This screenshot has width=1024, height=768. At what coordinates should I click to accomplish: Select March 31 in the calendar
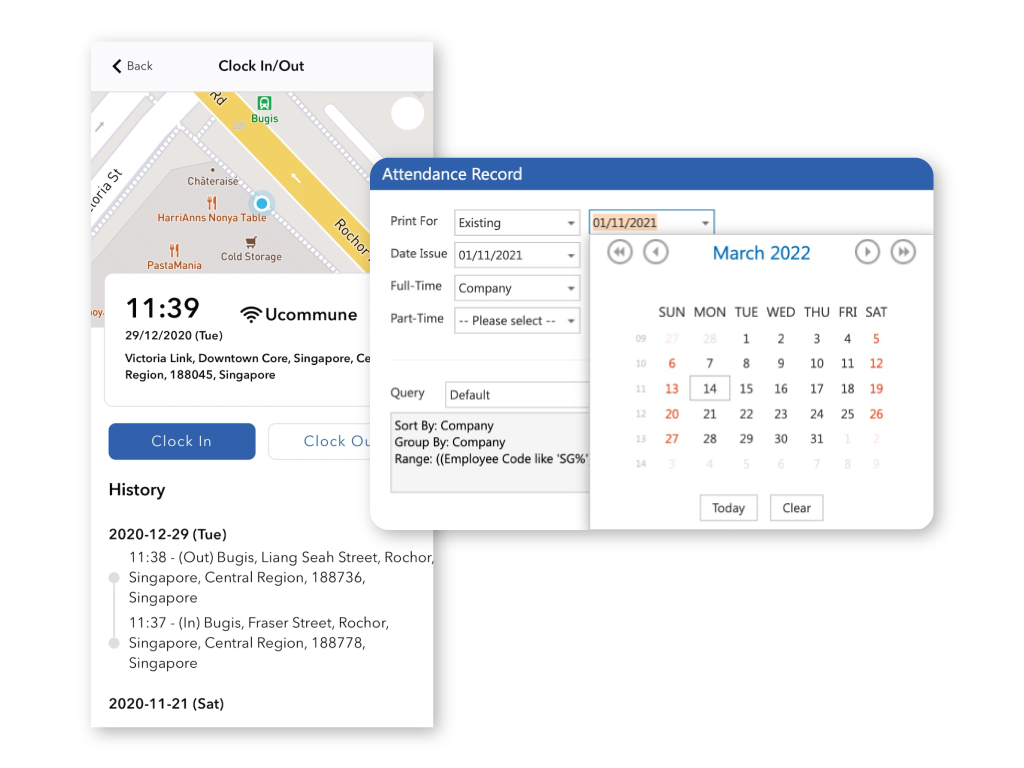click(816, 439)
